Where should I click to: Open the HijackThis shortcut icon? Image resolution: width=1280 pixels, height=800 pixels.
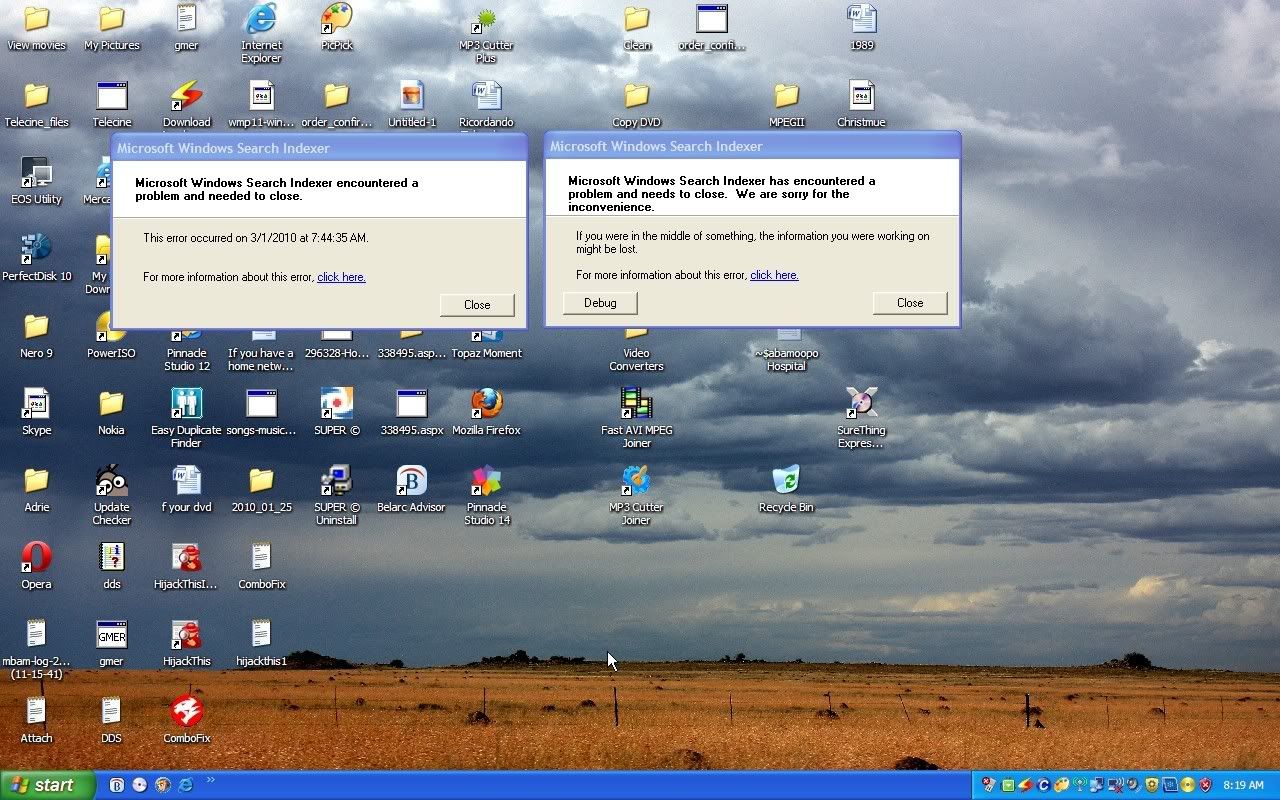186,643
